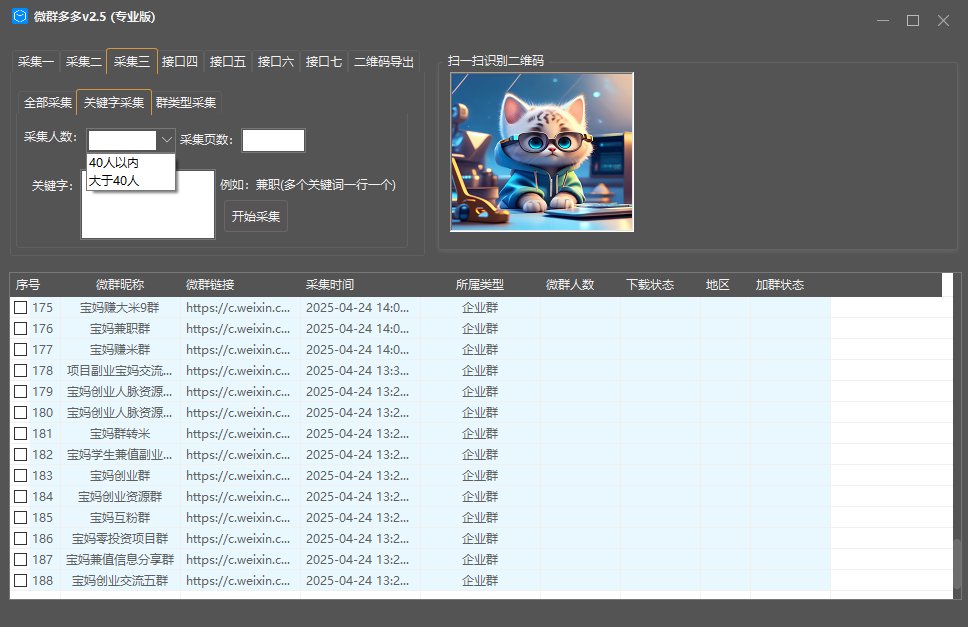Tick the checkbox for row 188

20,581
